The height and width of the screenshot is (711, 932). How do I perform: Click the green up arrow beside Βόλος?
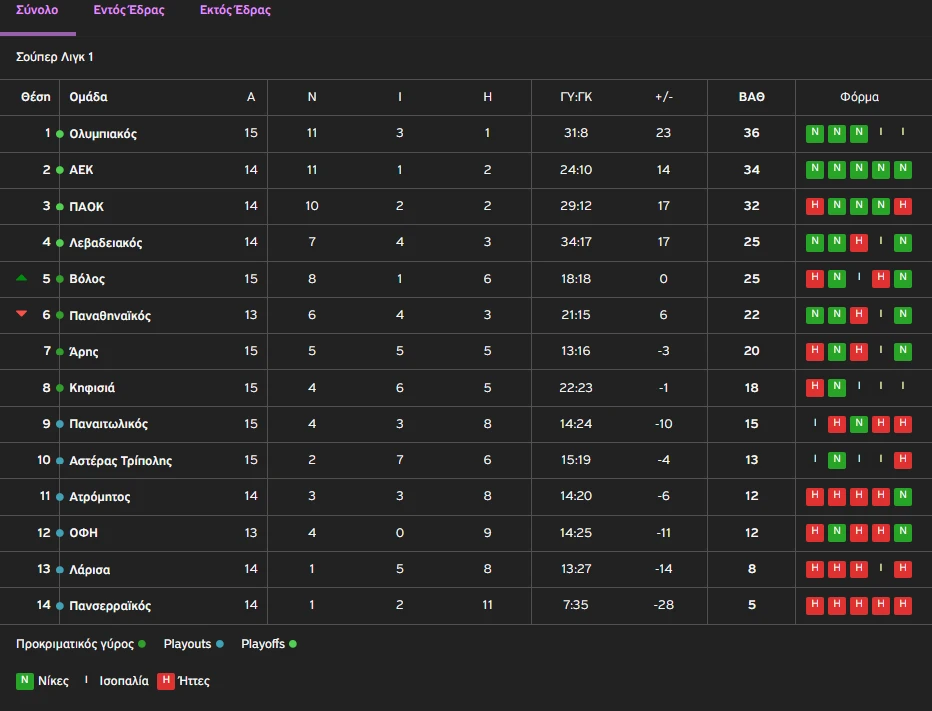tap(22, 278)
